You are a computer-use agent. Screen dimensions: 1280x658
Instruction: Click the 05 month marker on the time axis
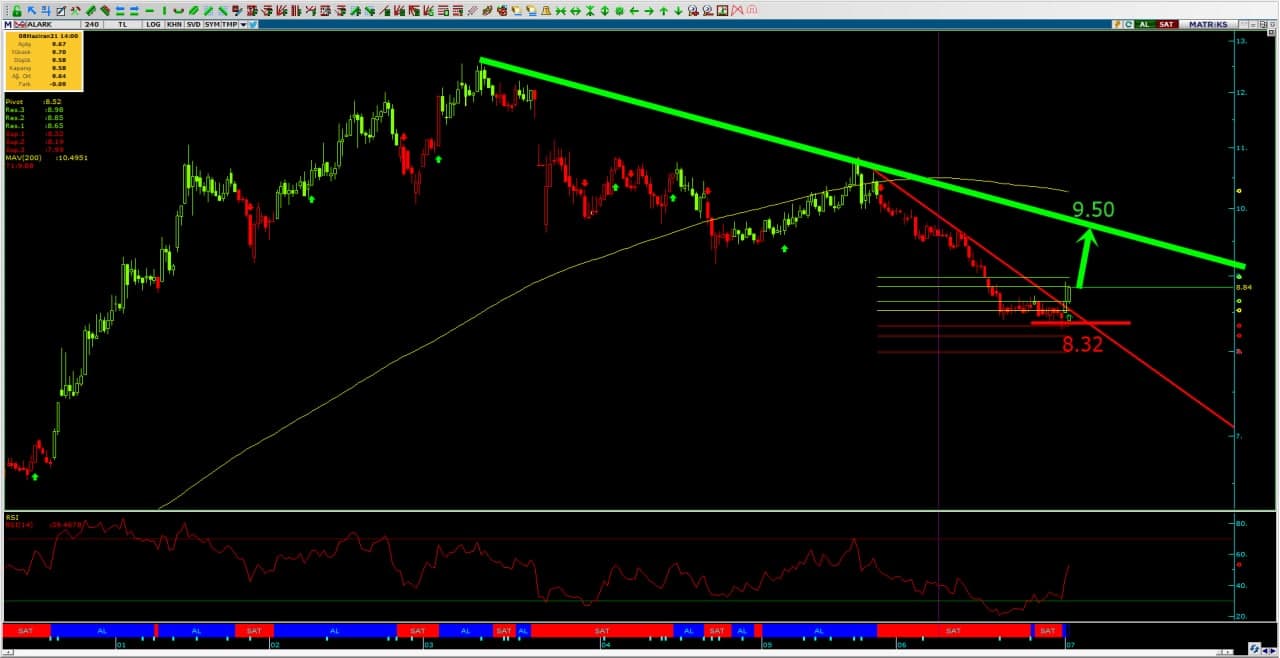[768, 645]
